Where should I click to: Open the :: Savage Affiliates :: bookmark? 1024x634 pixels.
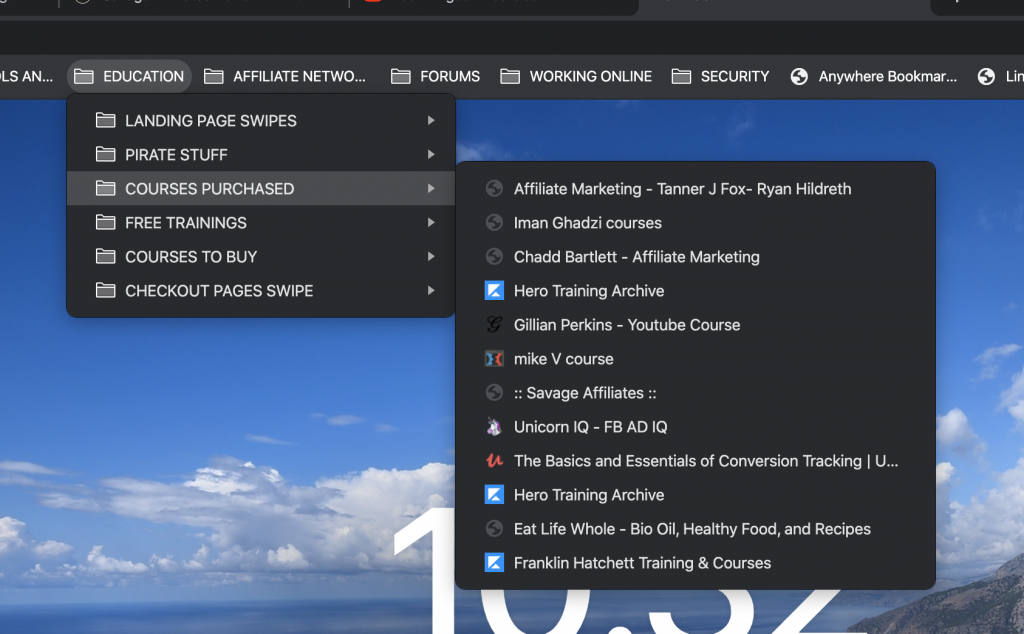tap(696, 392)
